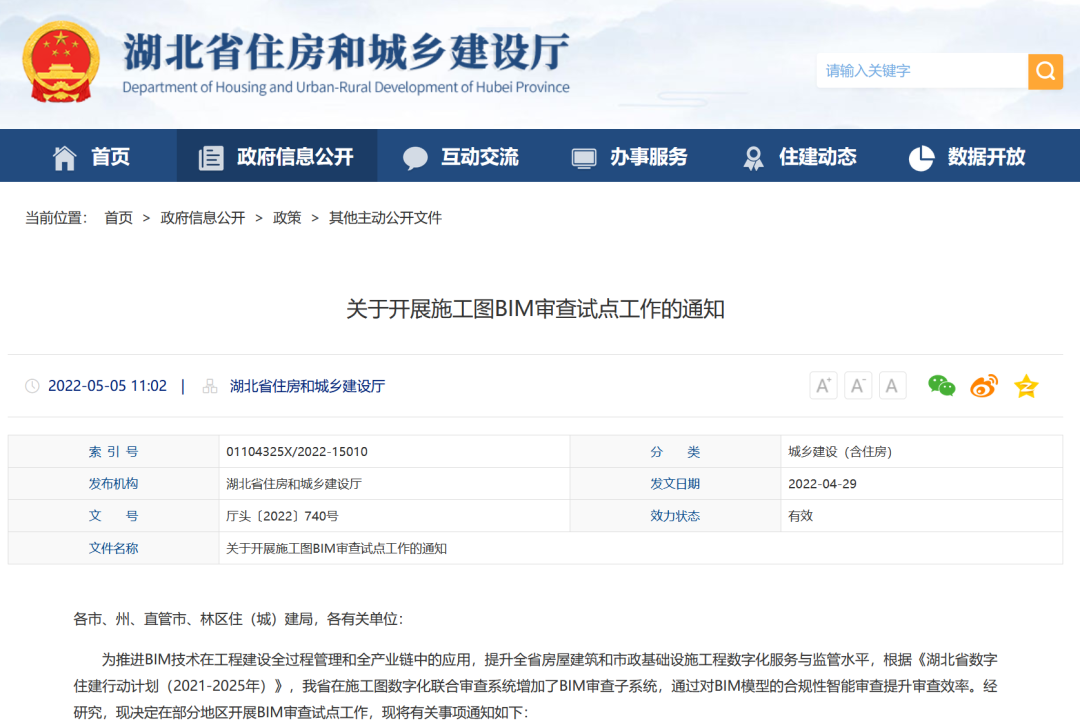
Task: Click the pie chart icon beside 数据开放
Action: click(x=920, y=155)
